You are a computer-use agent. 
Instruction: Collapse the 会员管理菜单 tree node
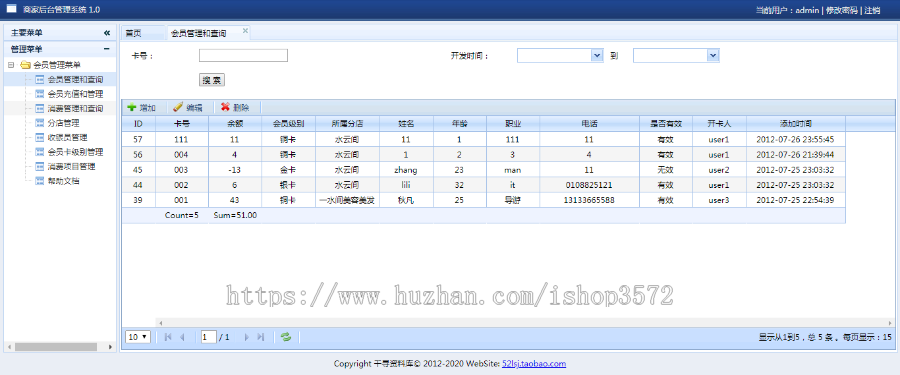click(x=11, y=65)
